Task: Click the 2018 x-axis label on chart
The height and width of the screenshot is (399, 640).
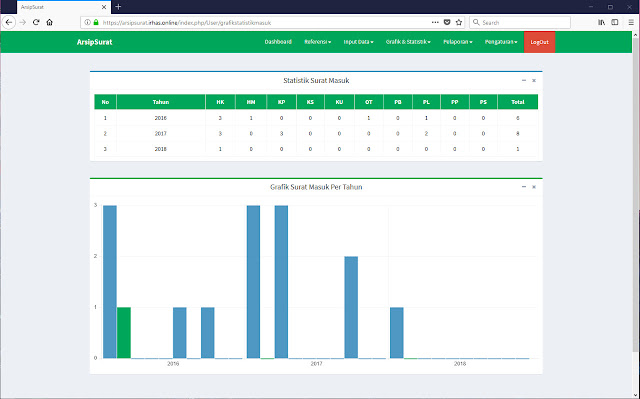Action: [x=460, y=364]
